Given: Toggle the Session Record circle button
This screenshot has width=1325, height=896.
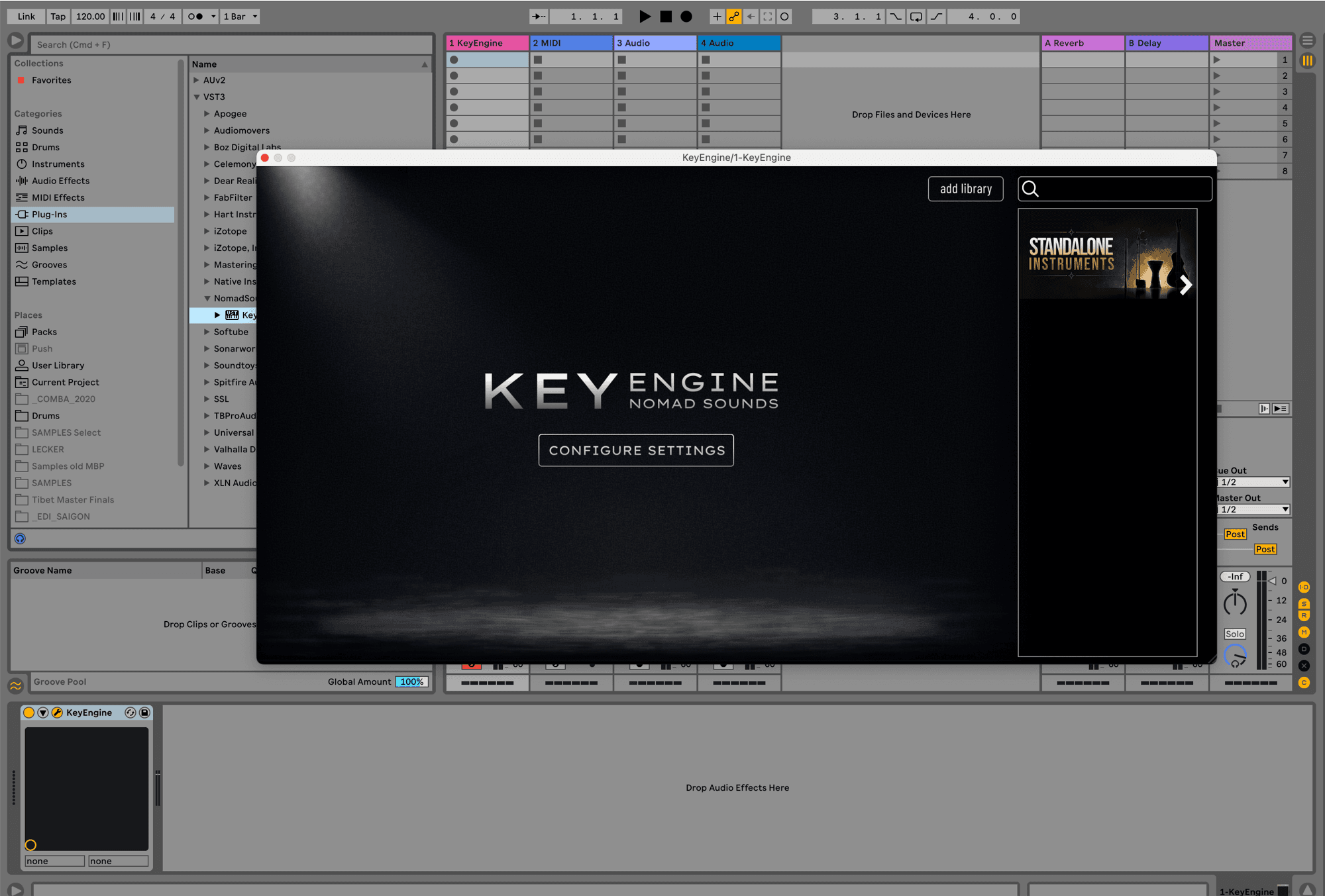Looking at the screenshot, I should 784,17.
